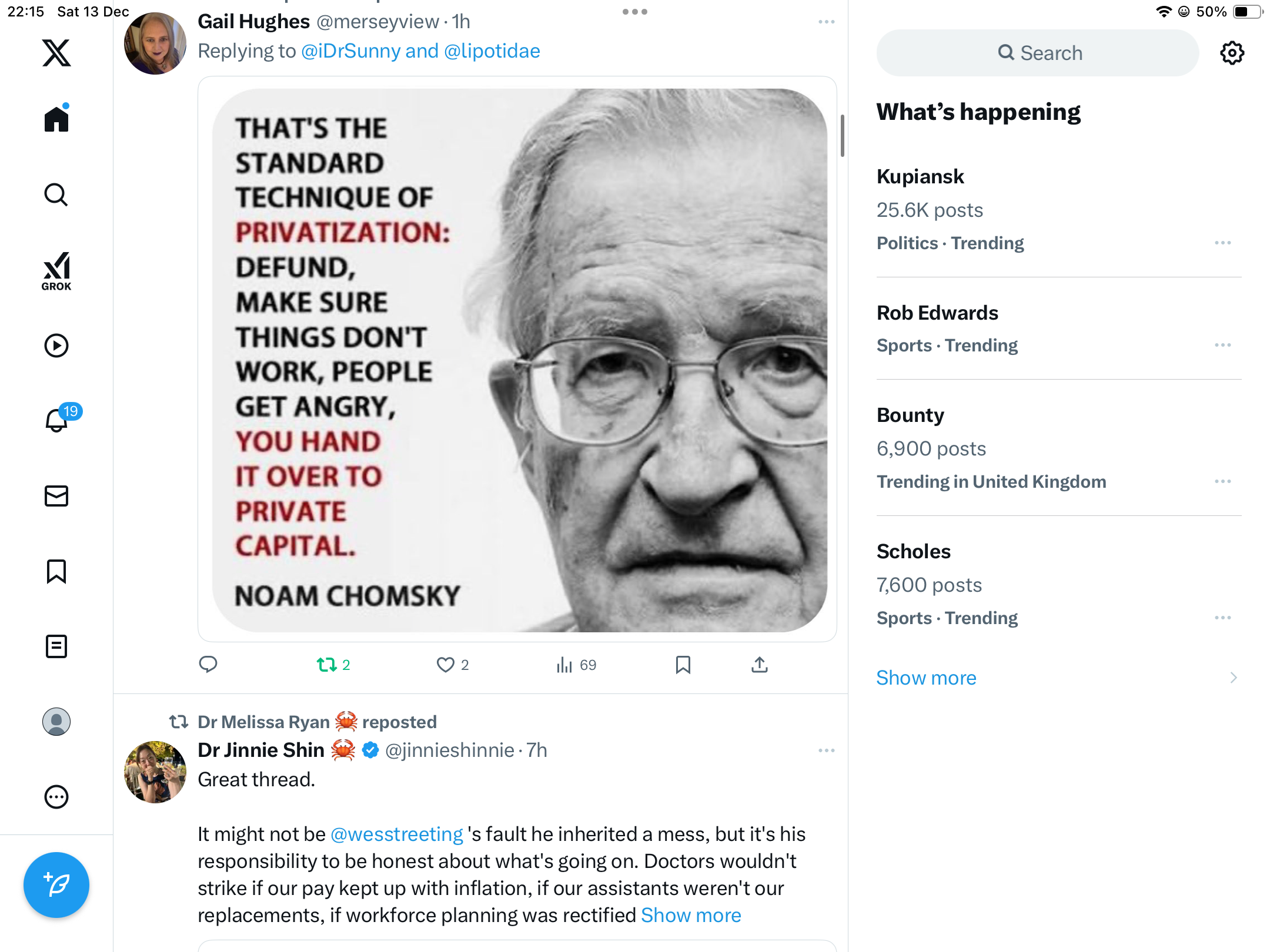Click the @wesstreeting mention link
Viewport: 1270px width, 952px height.
pos(397,834)
